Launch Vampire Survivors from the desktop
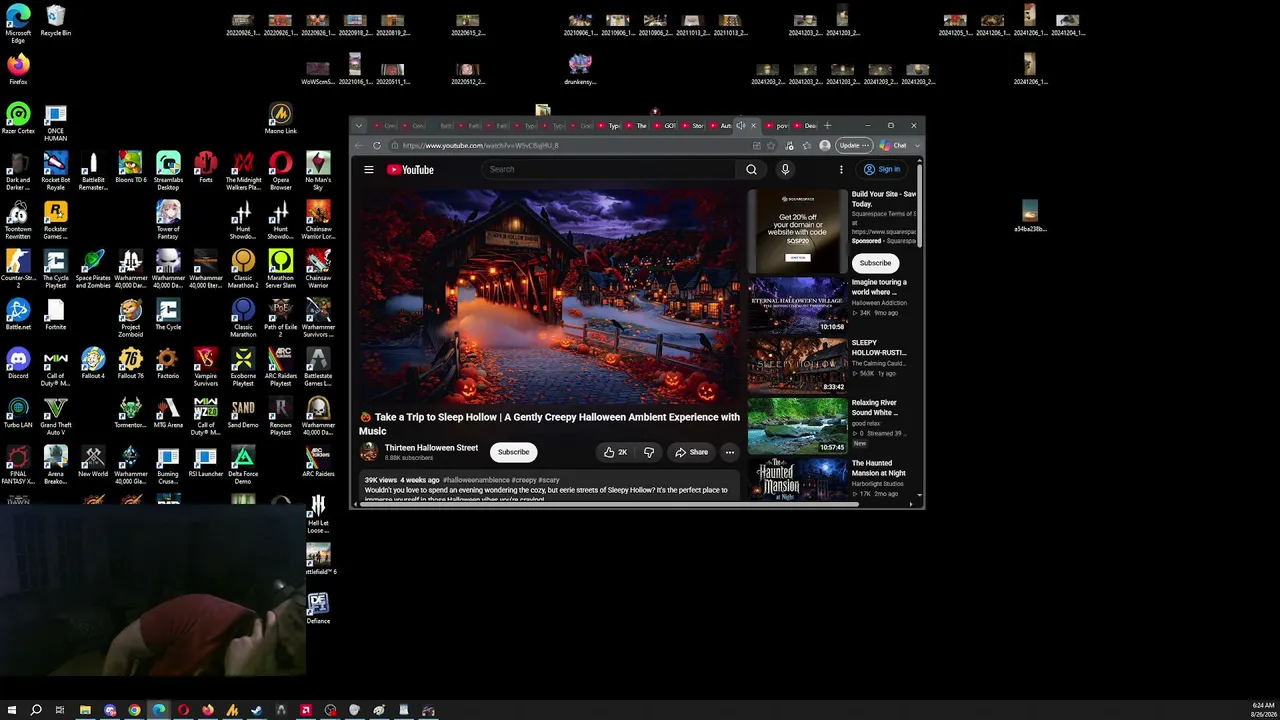This screenshot has height=720, width=1280. pyautogui.click(x=206, y=367)
